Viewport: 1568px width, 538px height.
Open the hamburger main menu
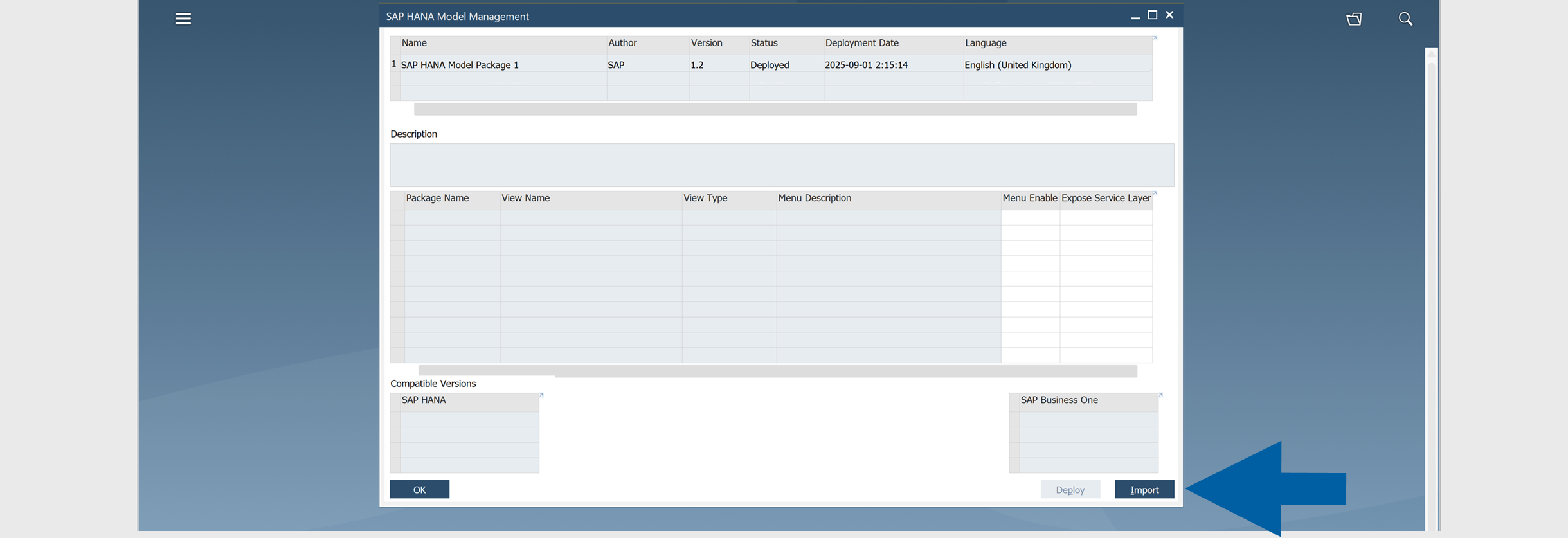[183, 19]
